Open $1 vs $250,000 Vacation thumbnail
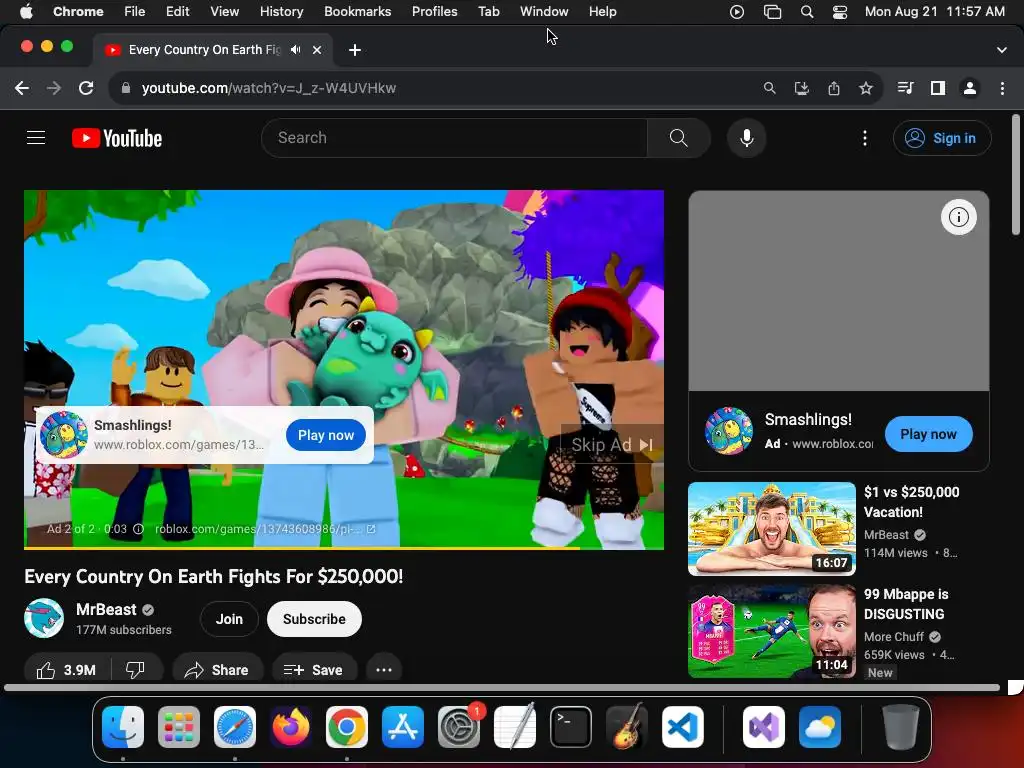 pos(771,529)
